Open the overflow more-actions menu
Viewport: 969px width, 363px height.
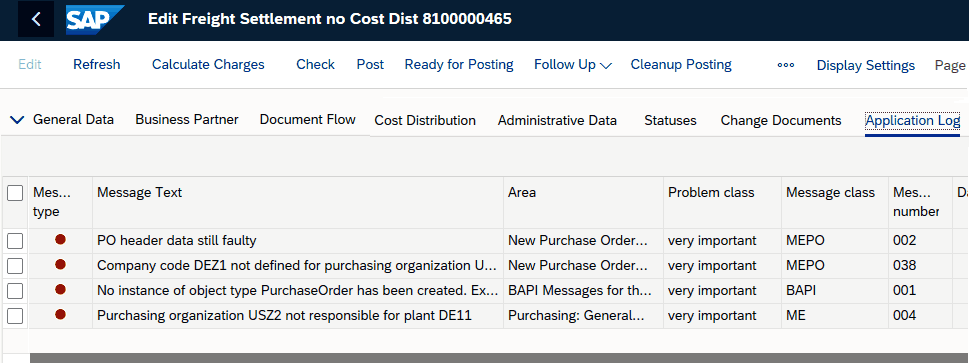785,65
